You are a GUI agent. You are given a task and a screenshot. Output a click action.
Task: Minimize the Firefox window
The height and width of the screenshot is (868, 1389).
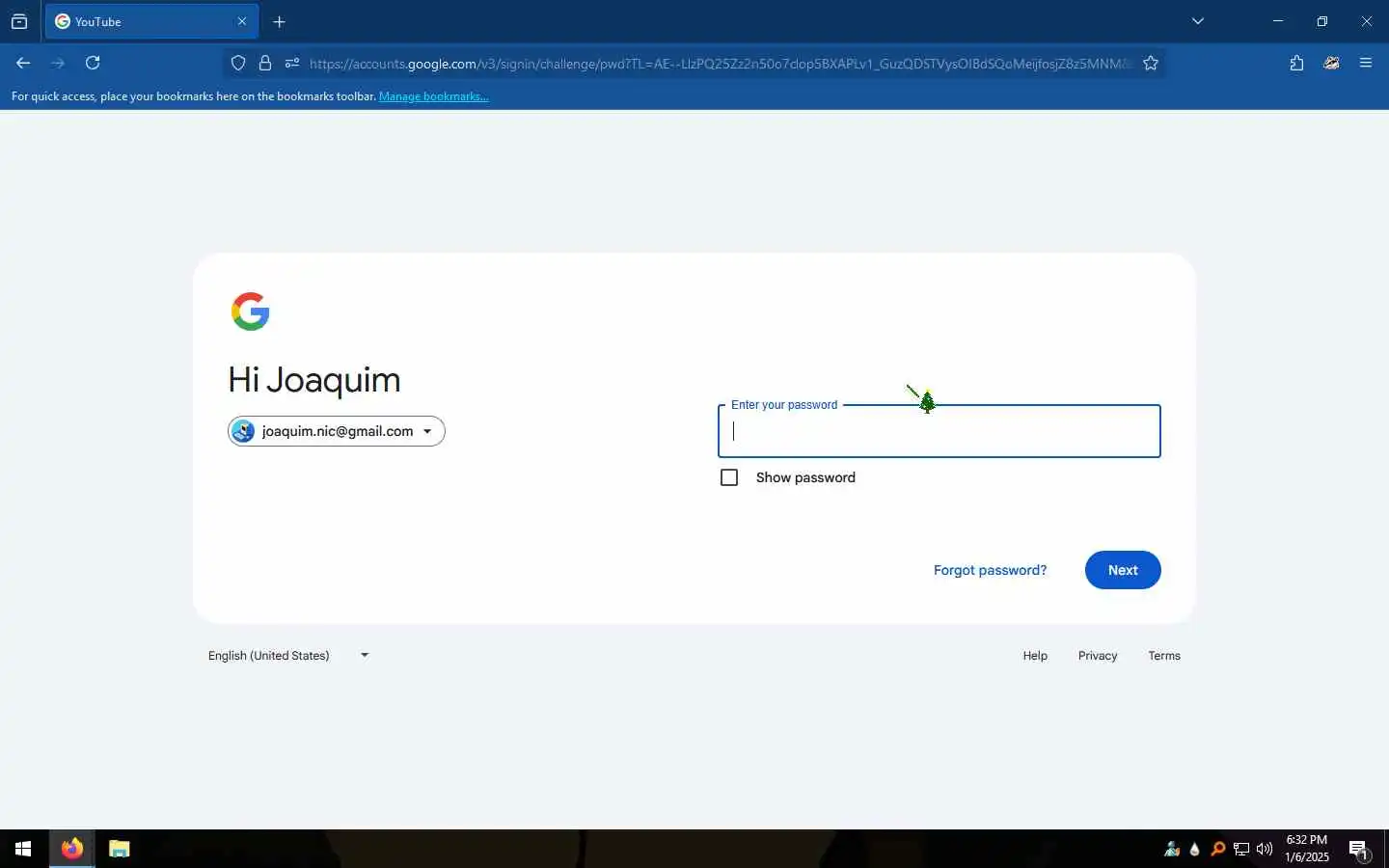coord(1278,21)
